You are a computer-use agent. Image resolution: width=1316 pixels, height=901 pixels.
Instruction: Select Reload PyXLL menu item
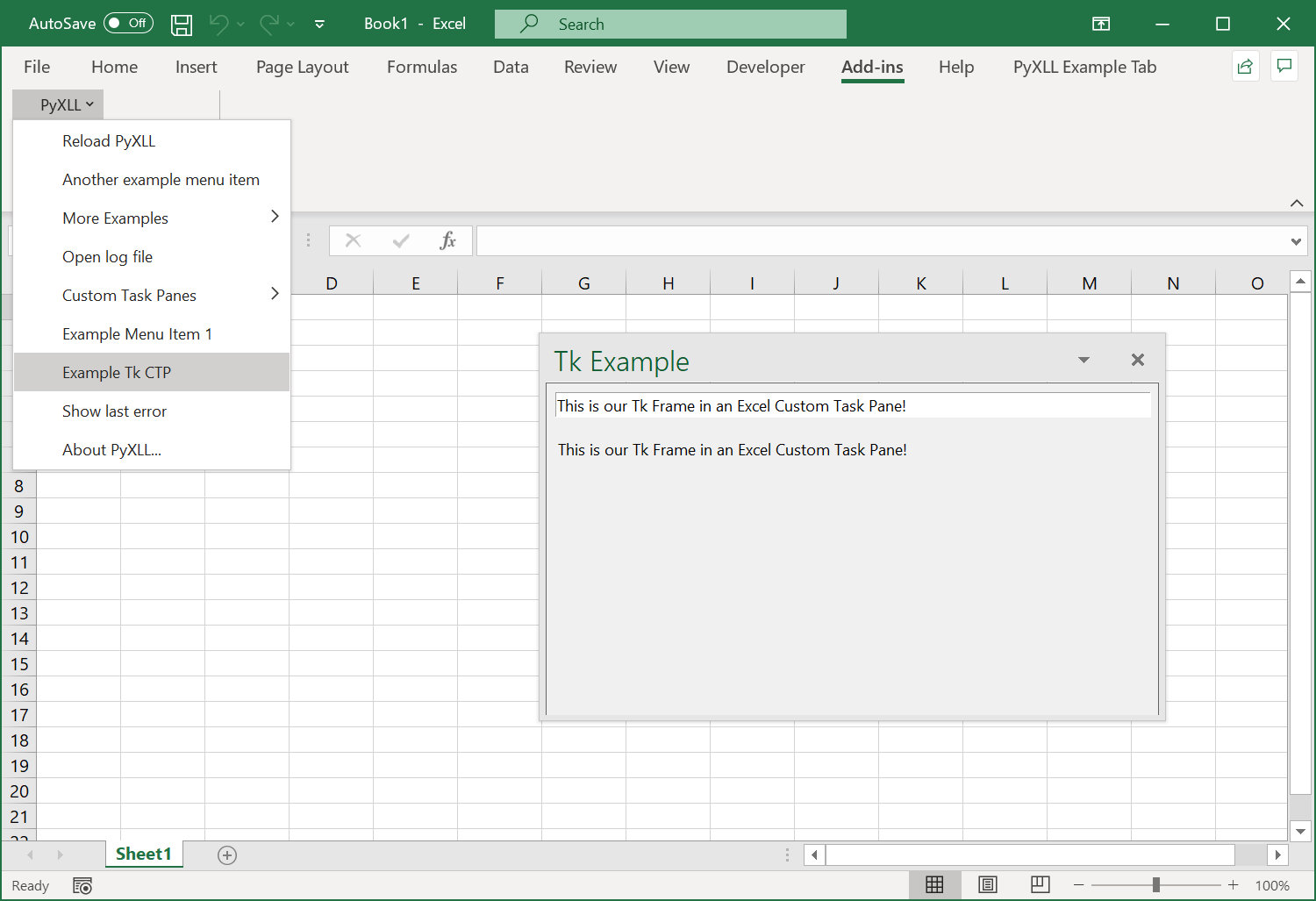pyautogui.click(x=152, y=141)
